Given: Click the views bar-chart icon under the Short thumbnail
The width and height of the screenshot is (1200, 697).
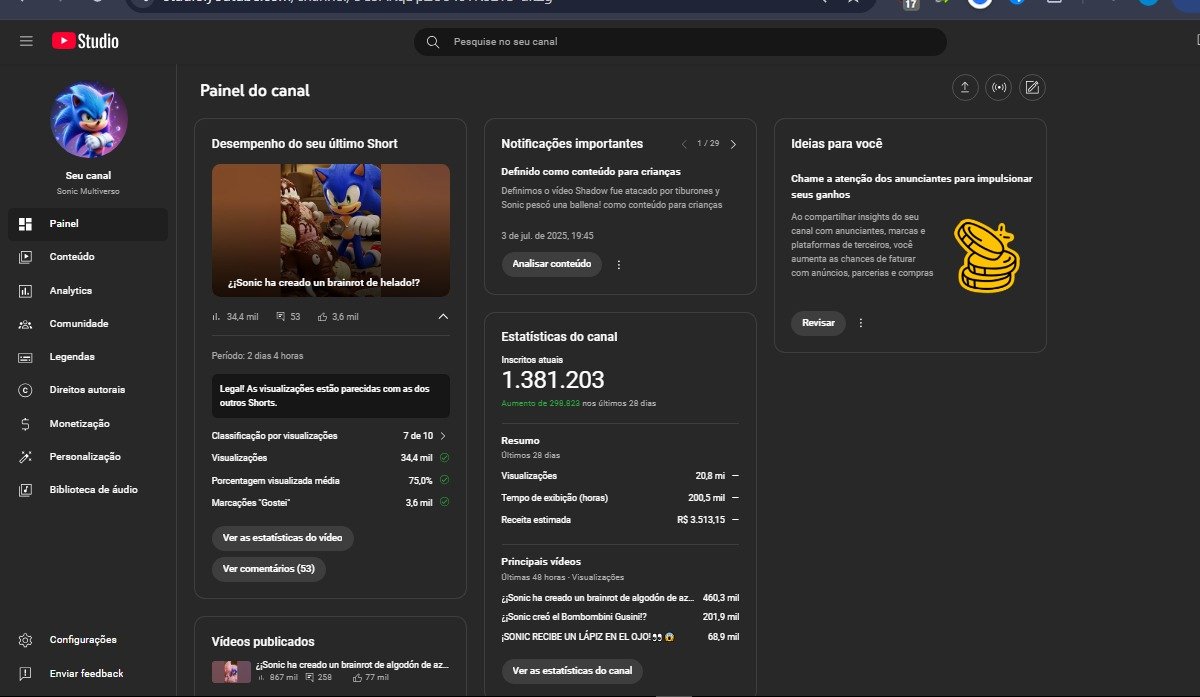Looking at the screenshot, I should (x=216, y=317).
